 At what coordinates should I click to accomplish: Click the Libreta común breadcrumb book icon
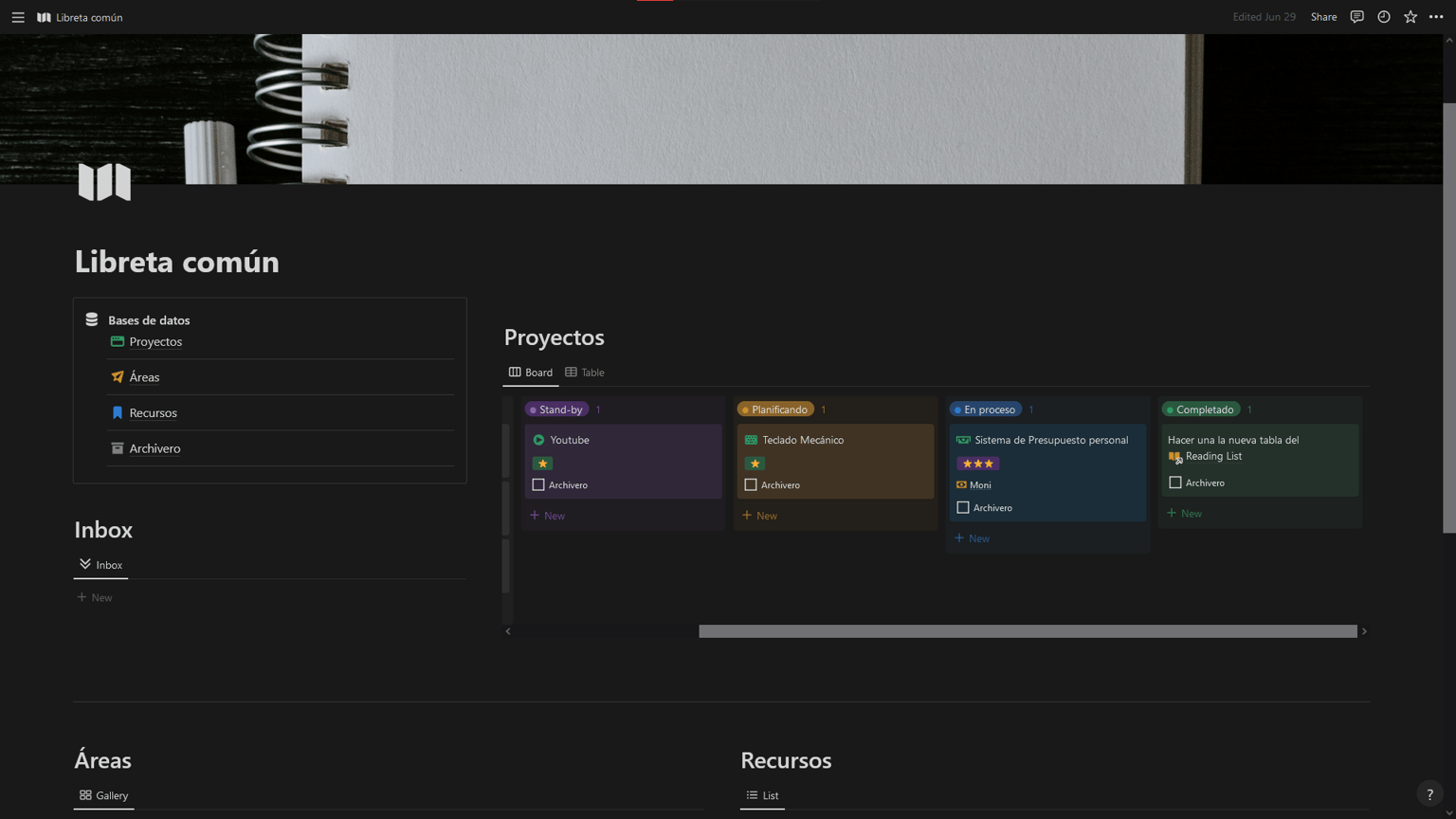[x=44, y=17]
